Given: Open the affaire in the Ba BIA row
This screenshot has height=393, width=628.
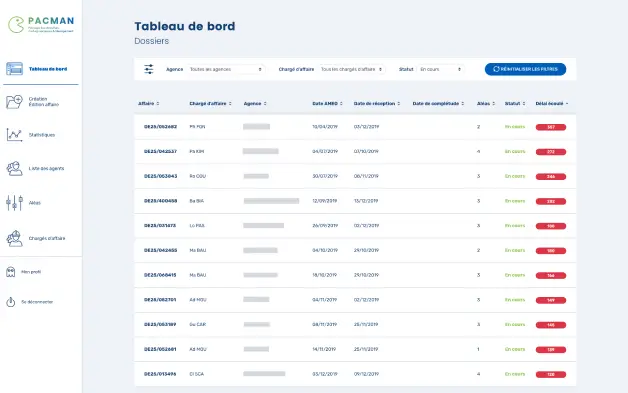Looking at the screenshot, I should point(161,201).
